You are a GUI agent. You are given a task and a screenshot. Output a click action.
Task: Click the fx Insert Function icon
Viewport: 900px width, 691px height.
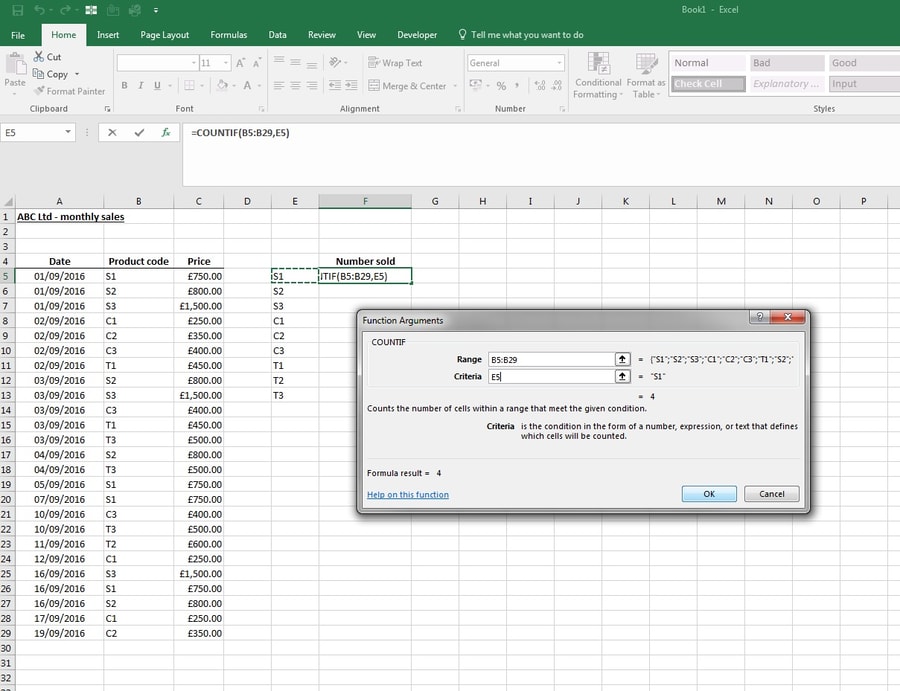coord(166,133)
